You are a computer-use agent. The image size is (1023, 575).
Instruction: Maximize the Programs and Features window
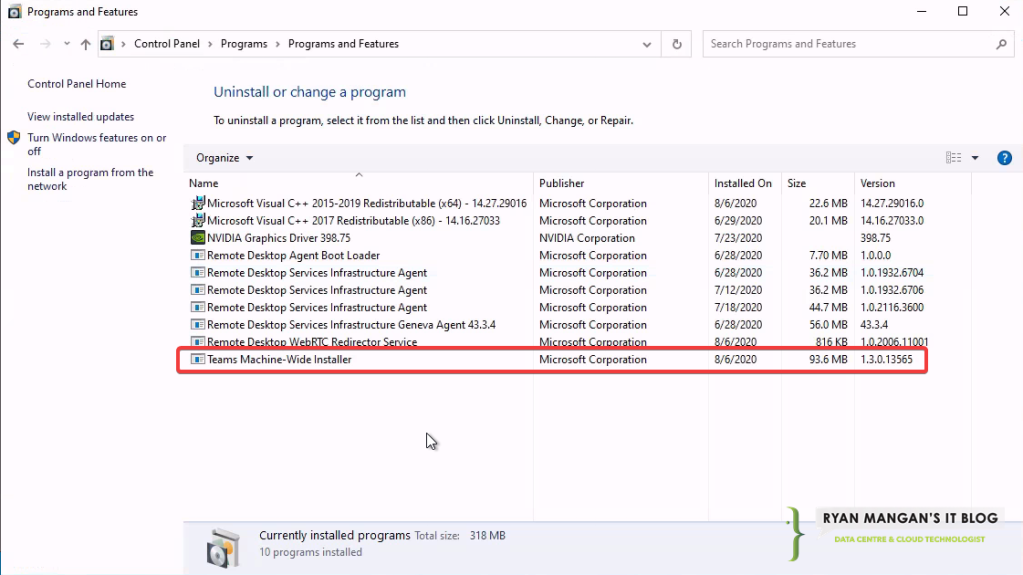962,11
